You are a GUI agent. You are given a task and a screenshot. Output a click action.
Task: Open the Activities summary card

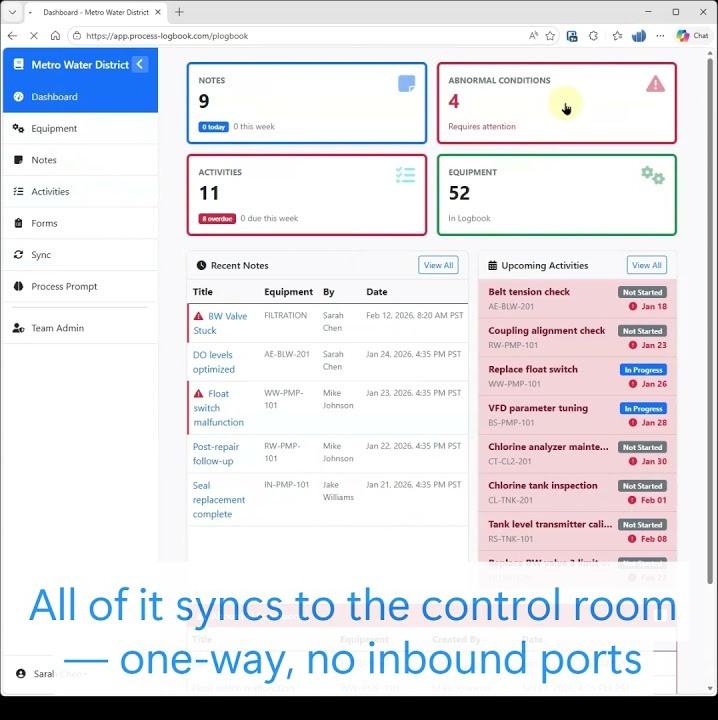click(307, 195)
